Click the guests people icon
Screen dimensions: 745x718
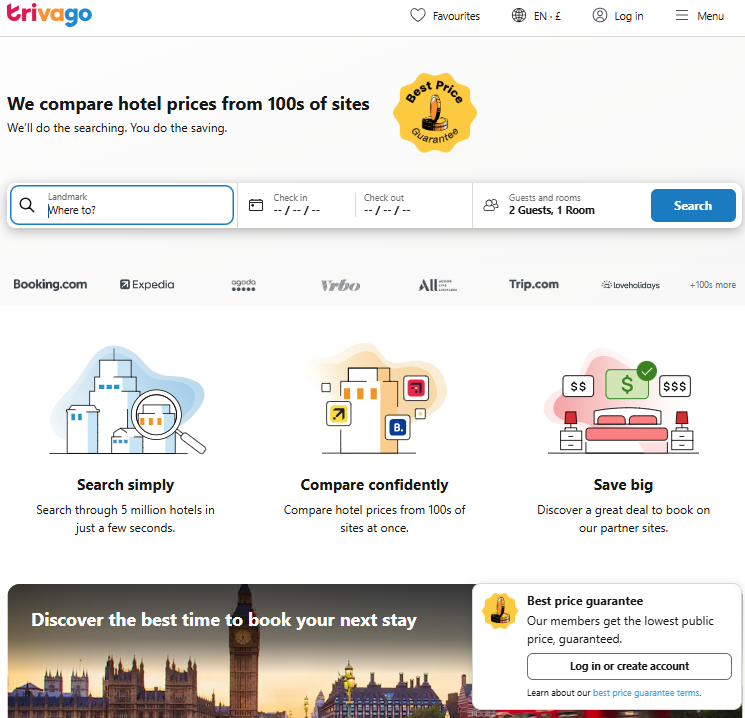(x=491, y=205)
